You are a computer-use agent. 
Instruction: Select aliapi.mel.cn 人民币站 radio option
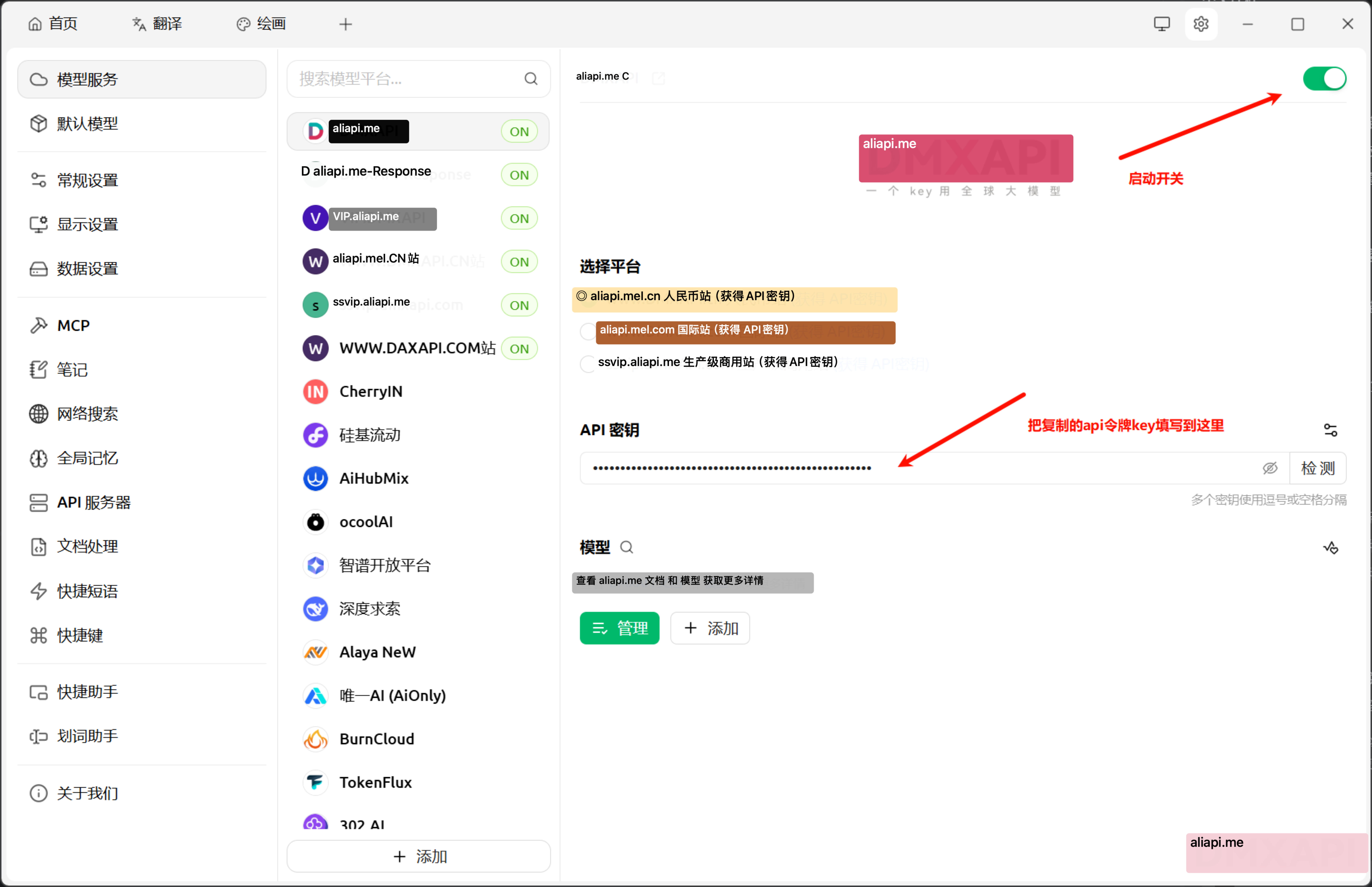click(x=582, y=296)
